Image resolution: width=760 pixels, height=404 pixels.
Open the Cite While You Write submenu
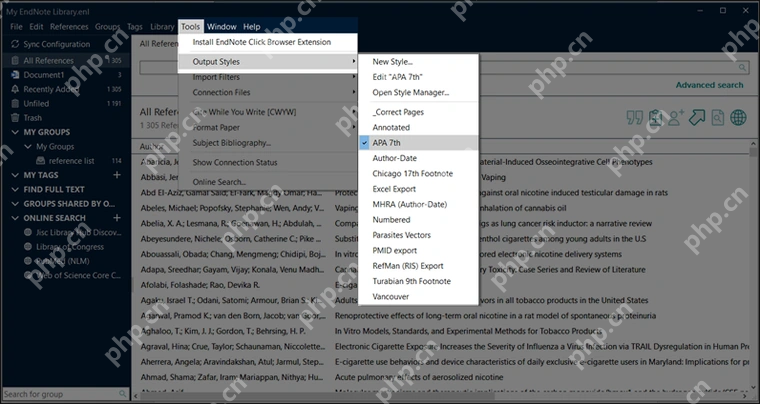[268, 112]
